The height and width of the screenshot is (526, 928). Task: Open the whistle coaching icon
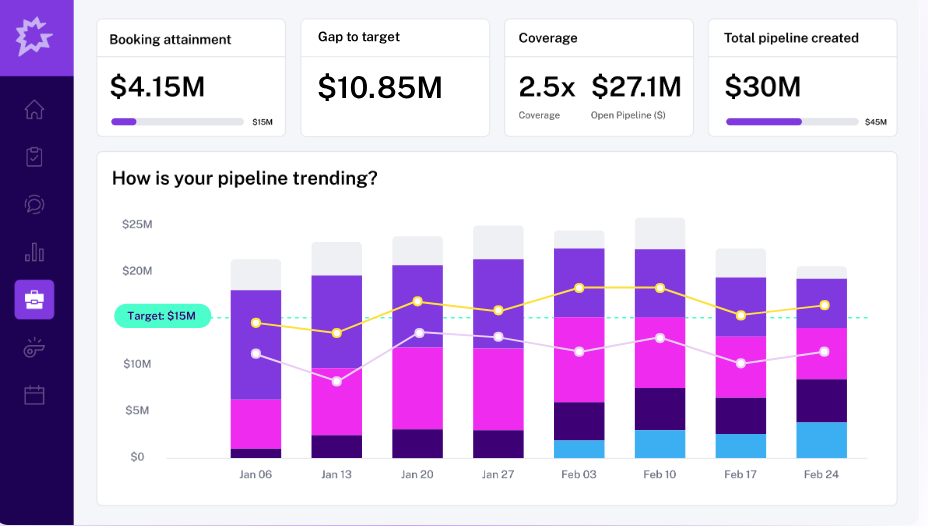point(35,347)
